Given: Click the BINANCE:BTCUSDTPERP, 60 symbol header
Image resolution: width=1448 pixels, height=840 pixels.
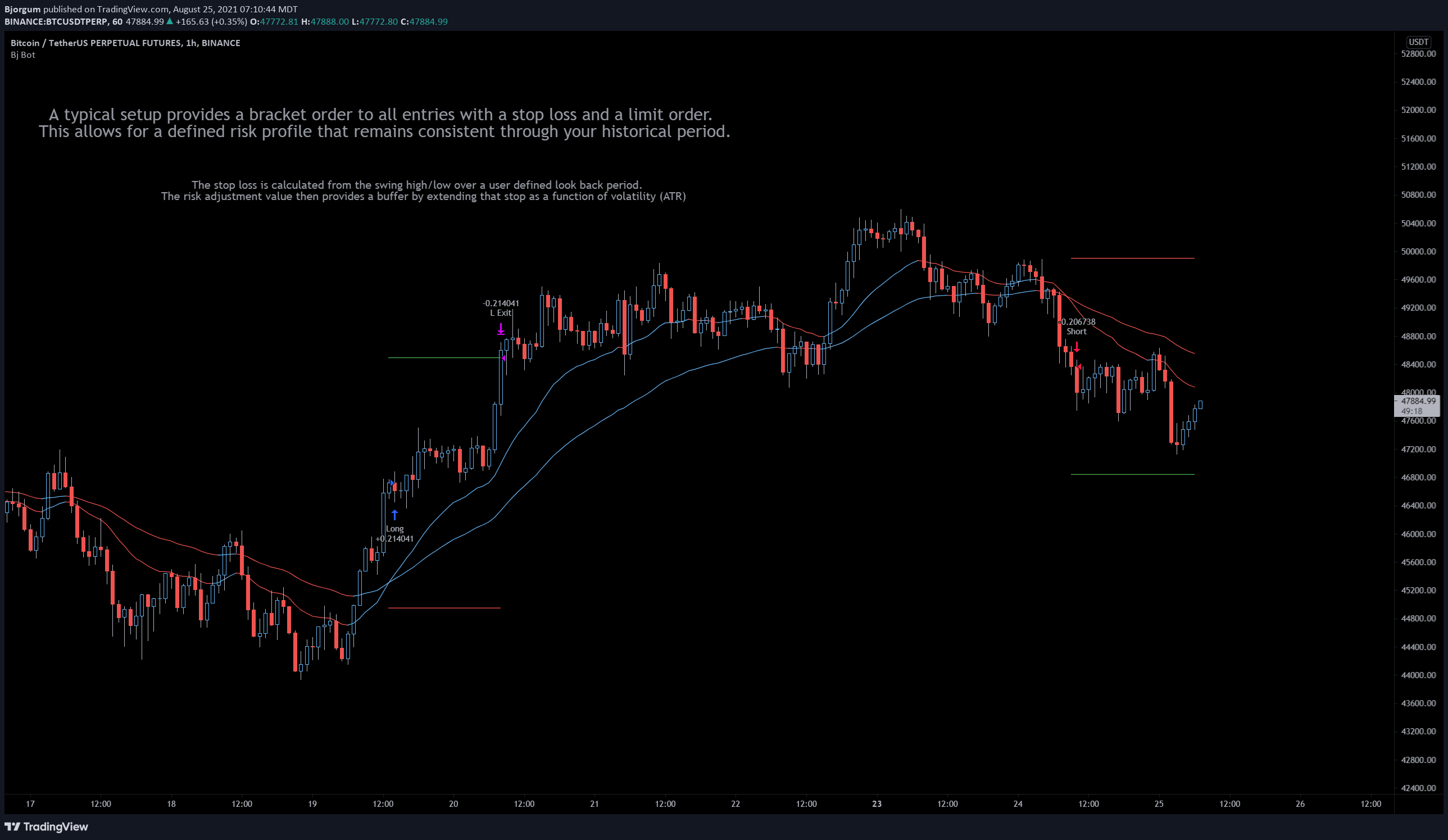Looking at the screenshot, I should 63,21.
